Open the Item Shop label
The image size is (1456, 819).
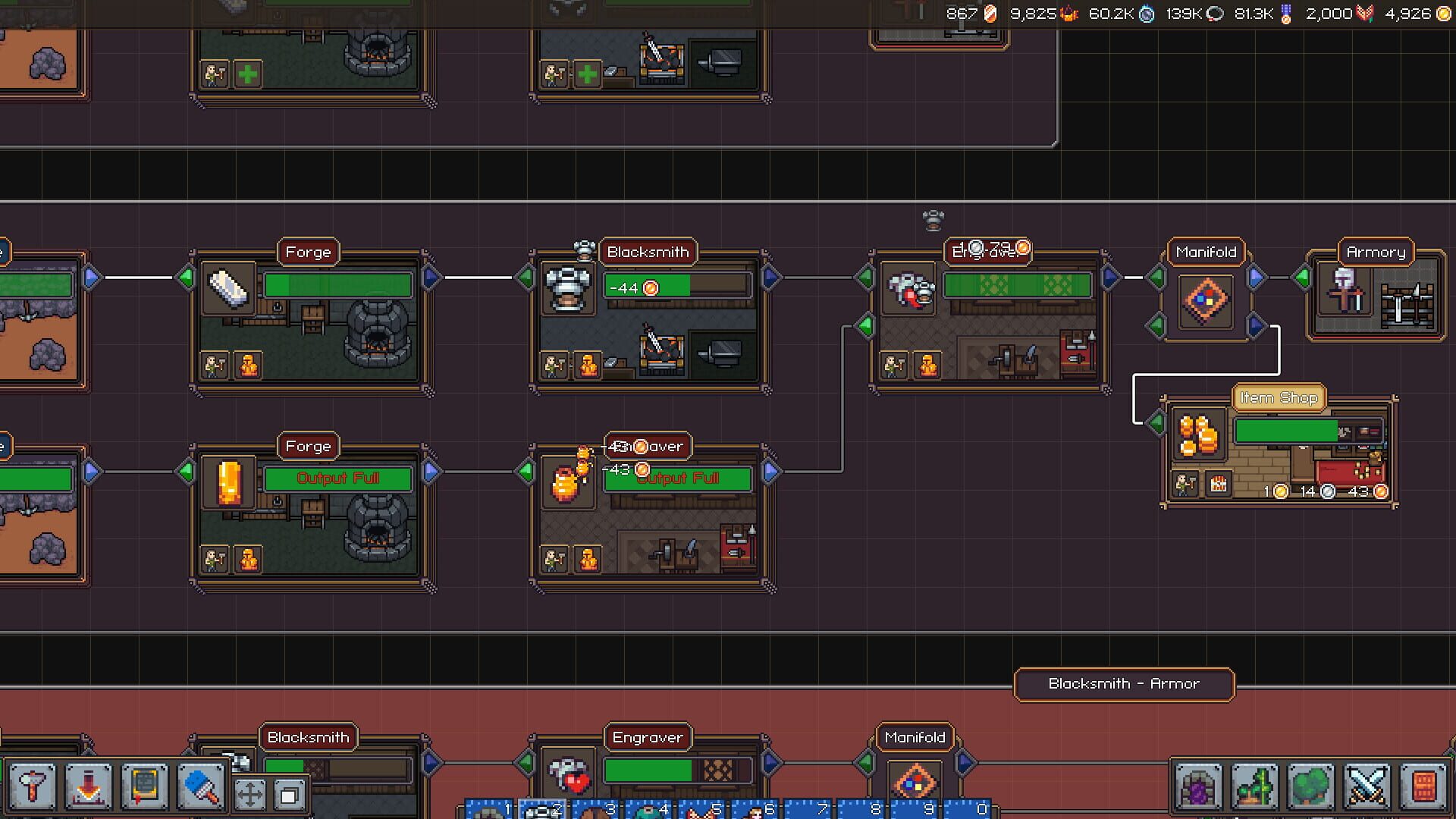pyautogui.click(x=1279, y=397)
